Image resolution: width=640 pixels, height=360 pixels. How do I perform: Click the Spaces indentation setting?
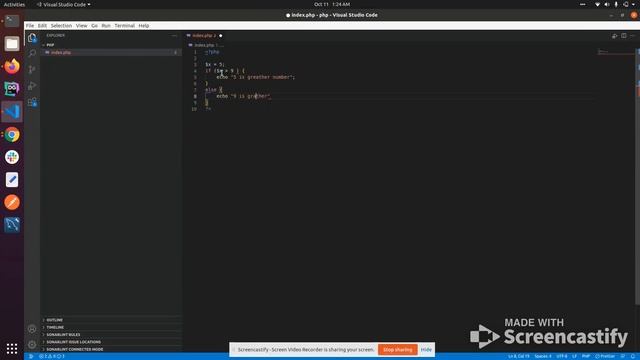[543, 356]
